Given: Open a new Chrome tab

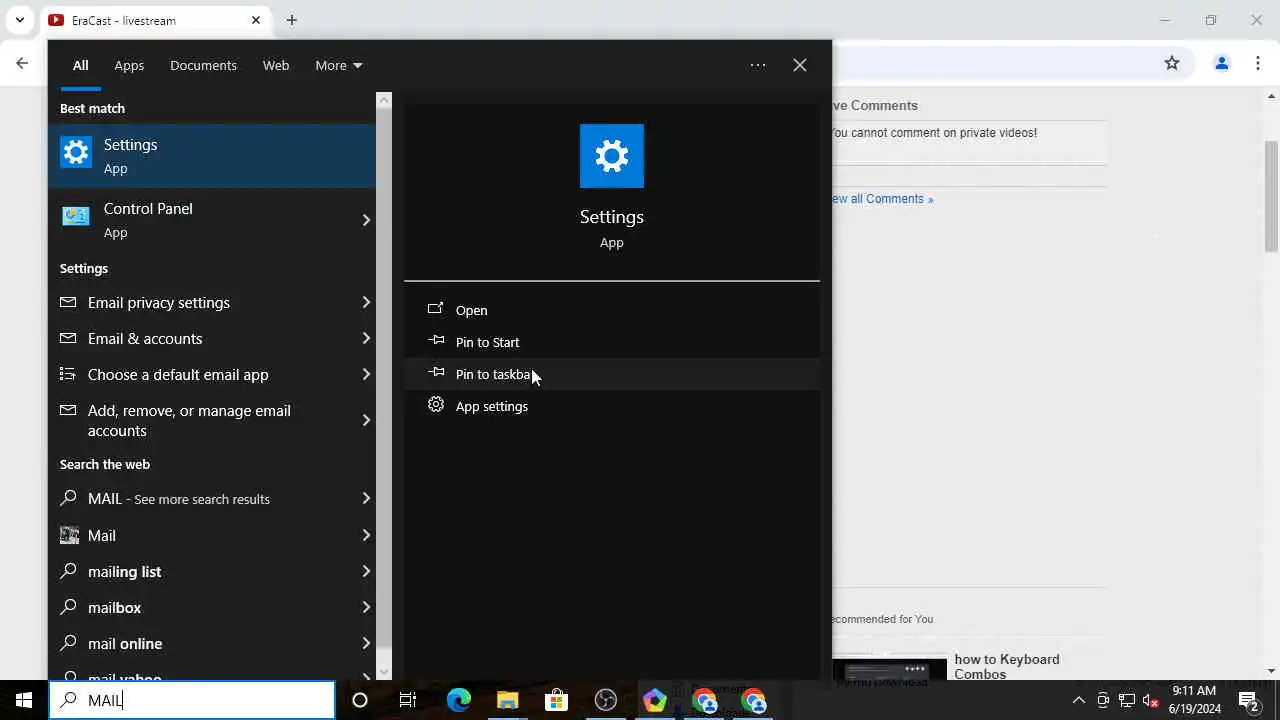Looking at the screenshot, I should 291,20.
